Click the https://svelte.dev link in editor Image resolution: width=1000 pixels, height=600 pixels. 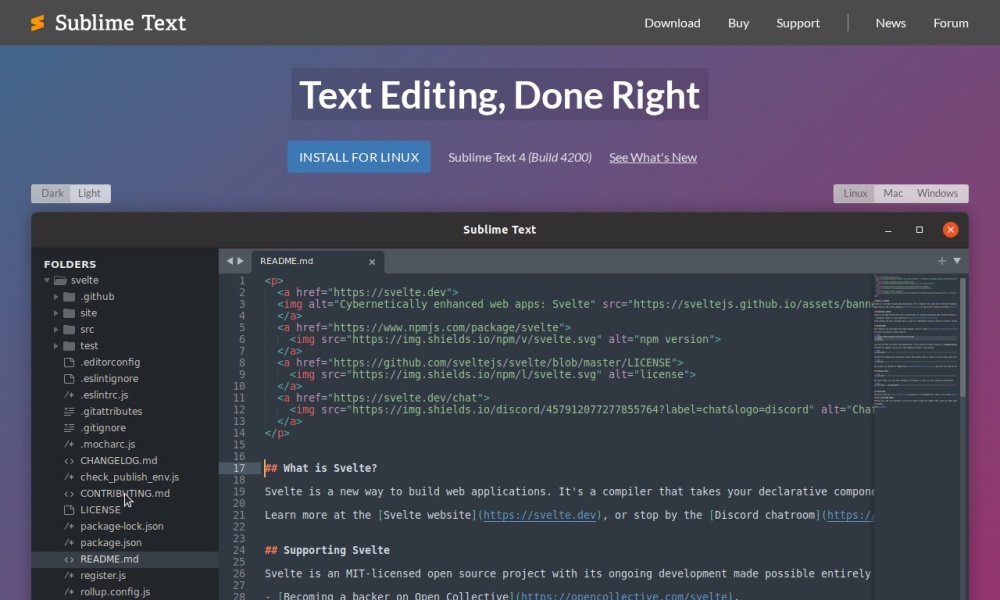point(540,515)
